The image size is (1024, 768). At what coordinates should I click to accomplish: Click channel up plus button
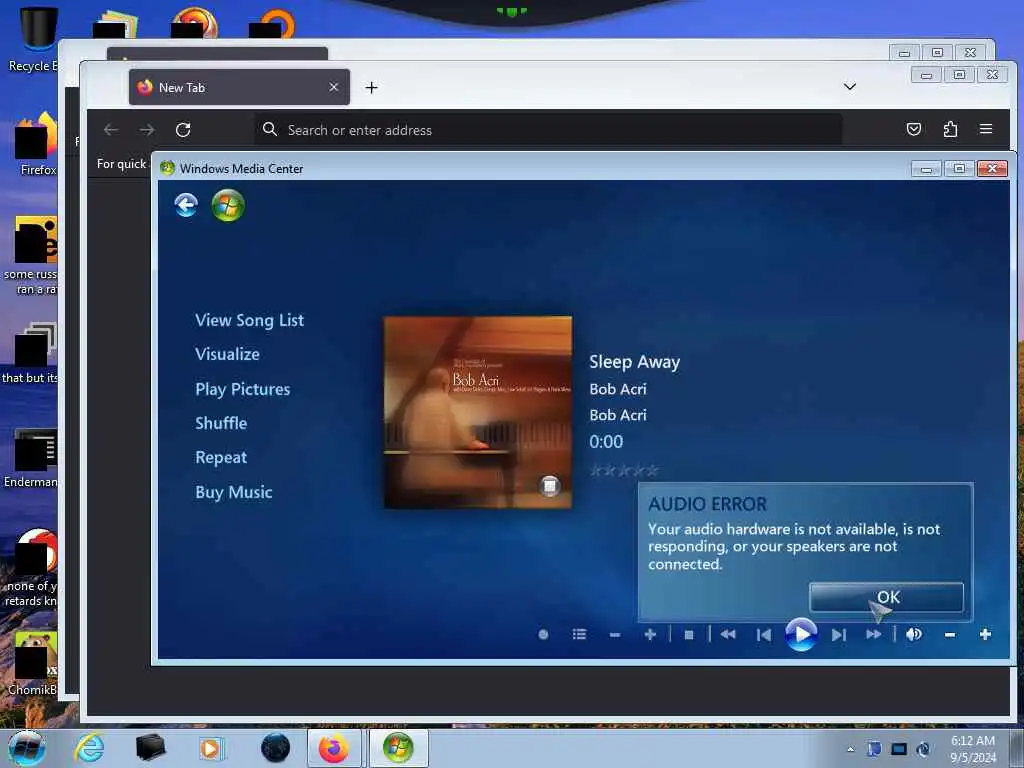click(650, 635)
